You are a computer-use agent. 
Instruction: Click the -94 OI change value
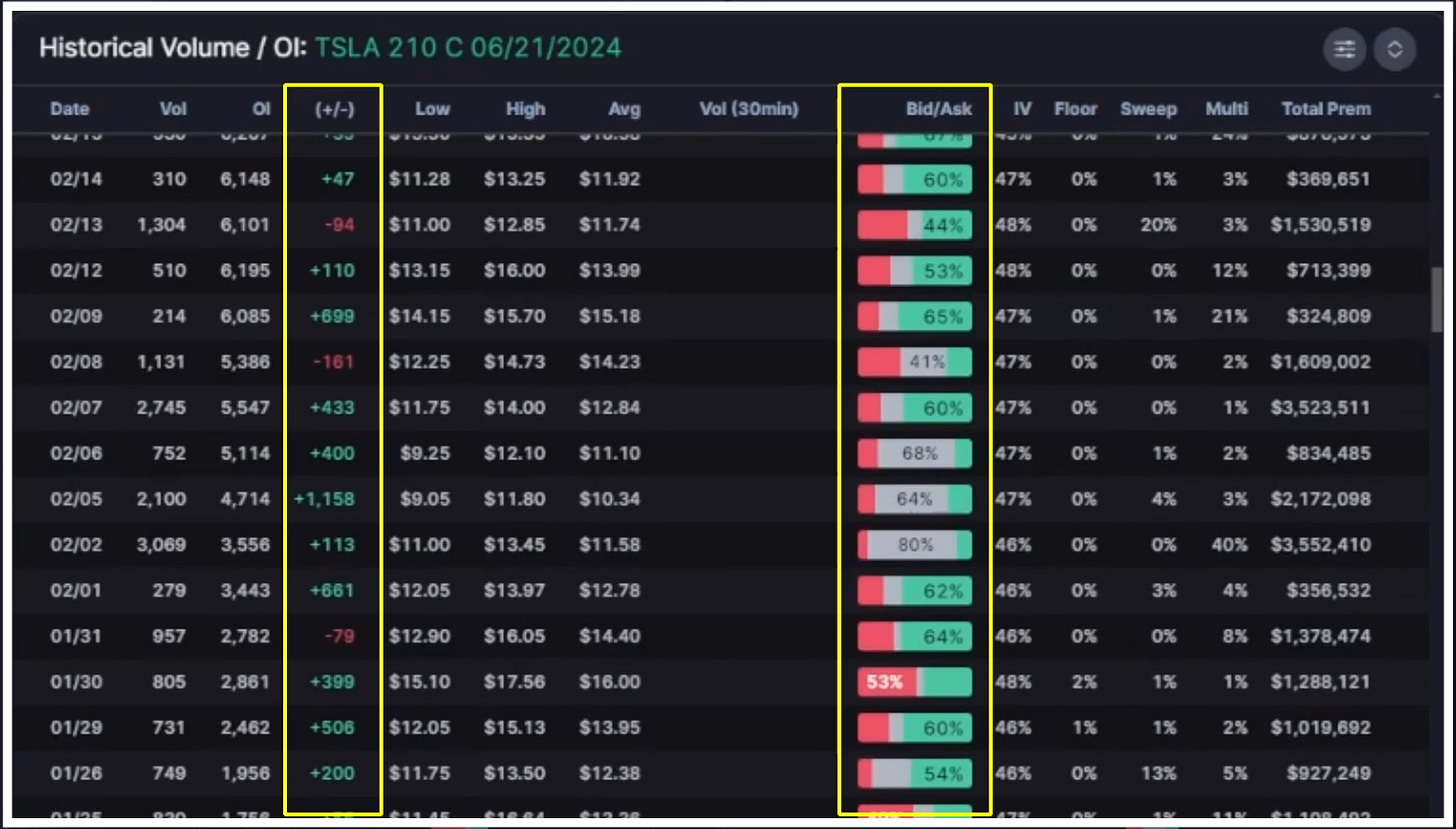340,225
